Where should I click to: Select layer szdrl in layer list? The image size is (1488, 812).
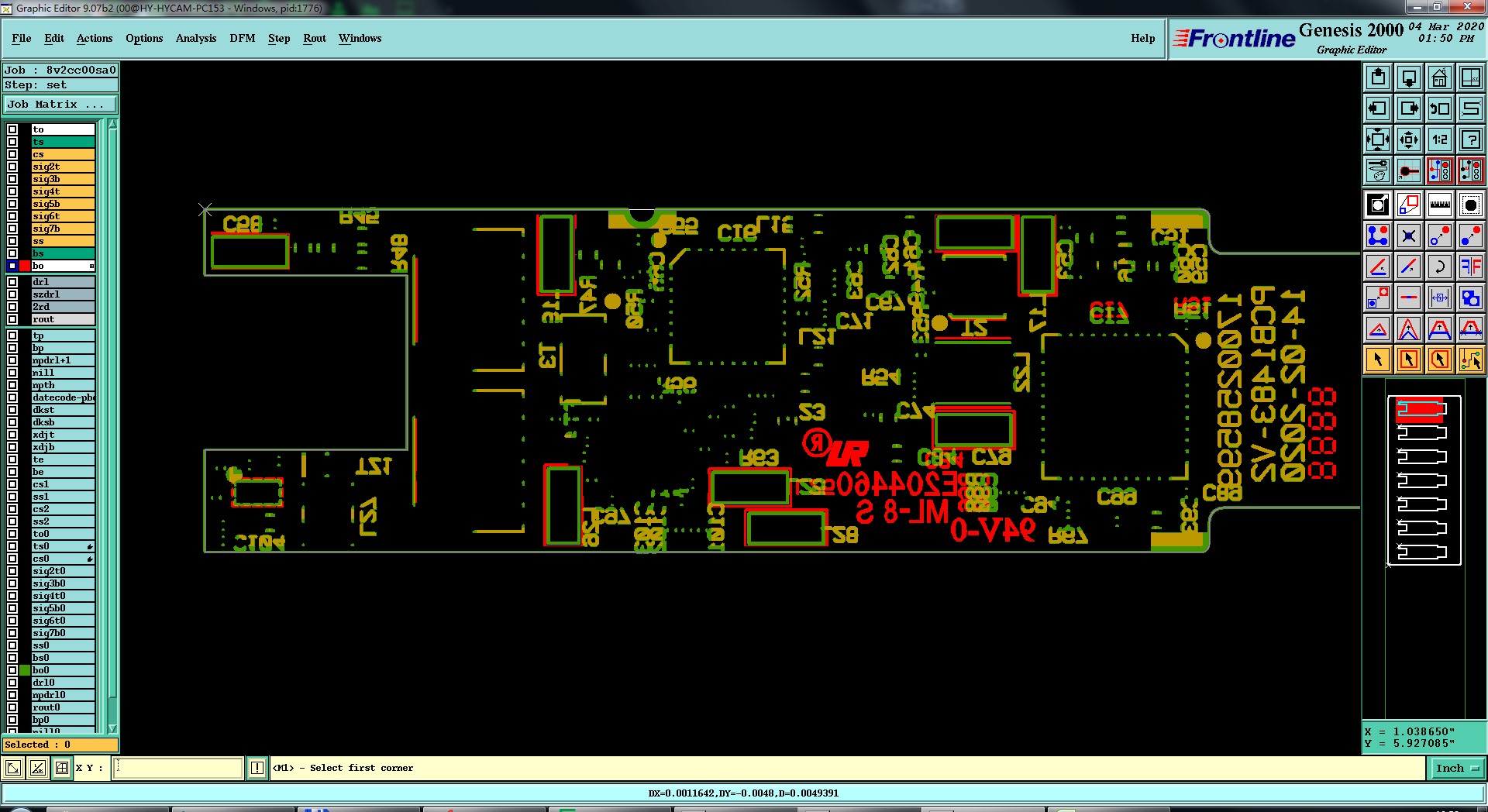64,294
